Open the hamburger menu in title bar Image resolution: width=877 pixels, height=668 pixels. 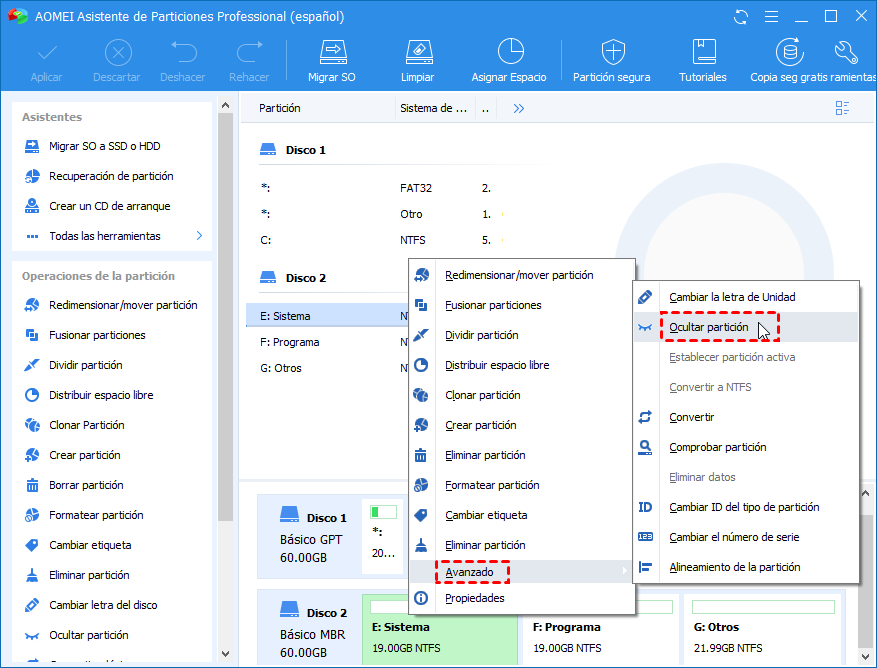[771, 17]
